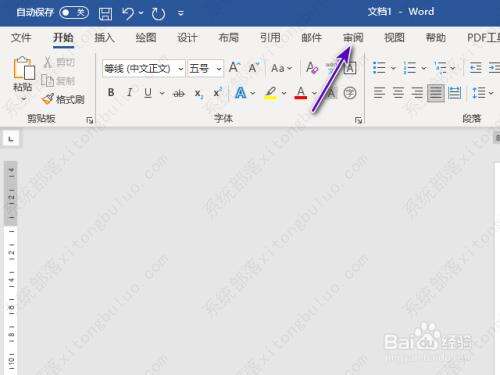This screenshot has width=500, height=375.
Task: Open the Review (审阅) tab
Action: (353, 38)
